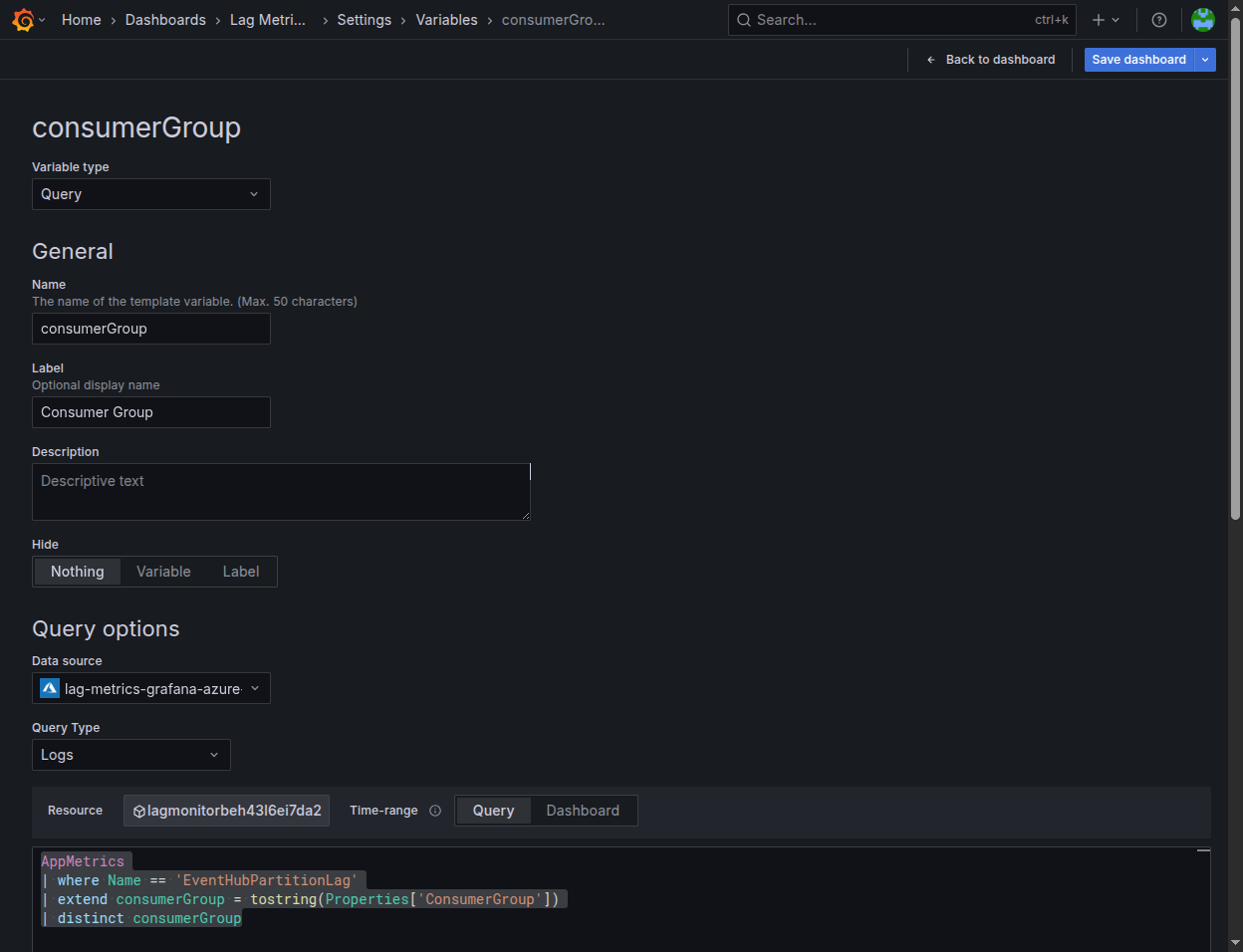Set Hide option to Nothing

coord(78,572)
